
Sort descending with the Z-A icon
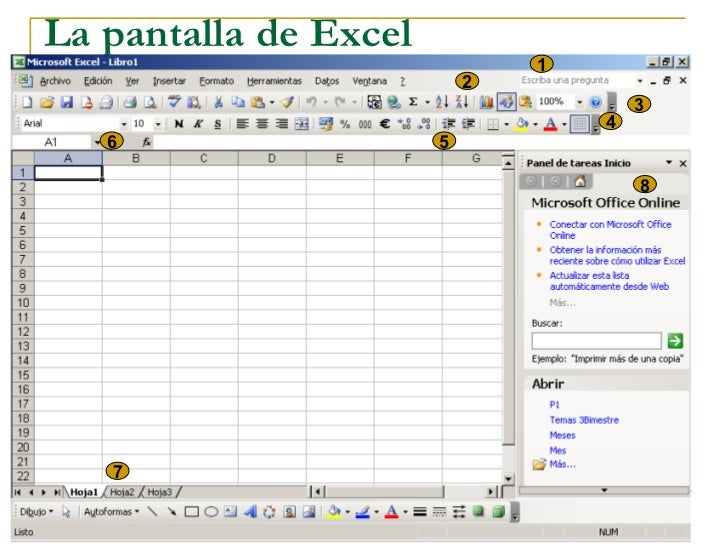(462, 102)
